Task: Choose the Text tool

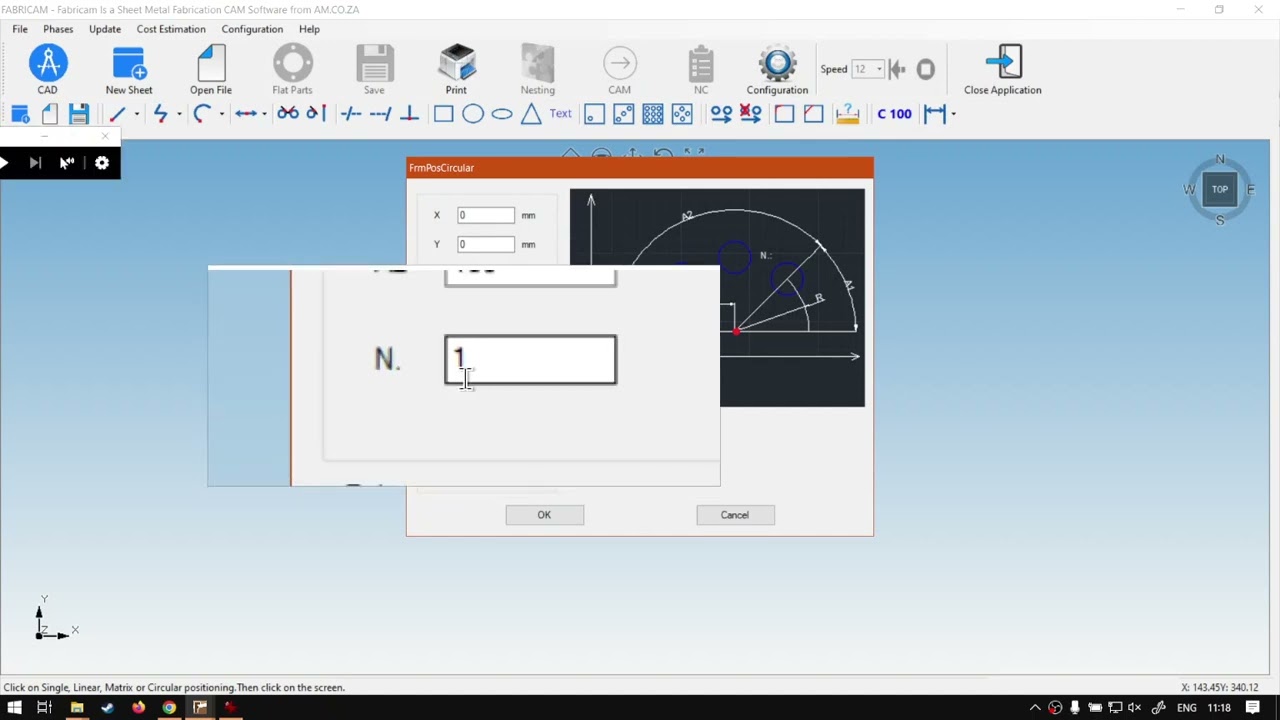Action: pos(560,114)
